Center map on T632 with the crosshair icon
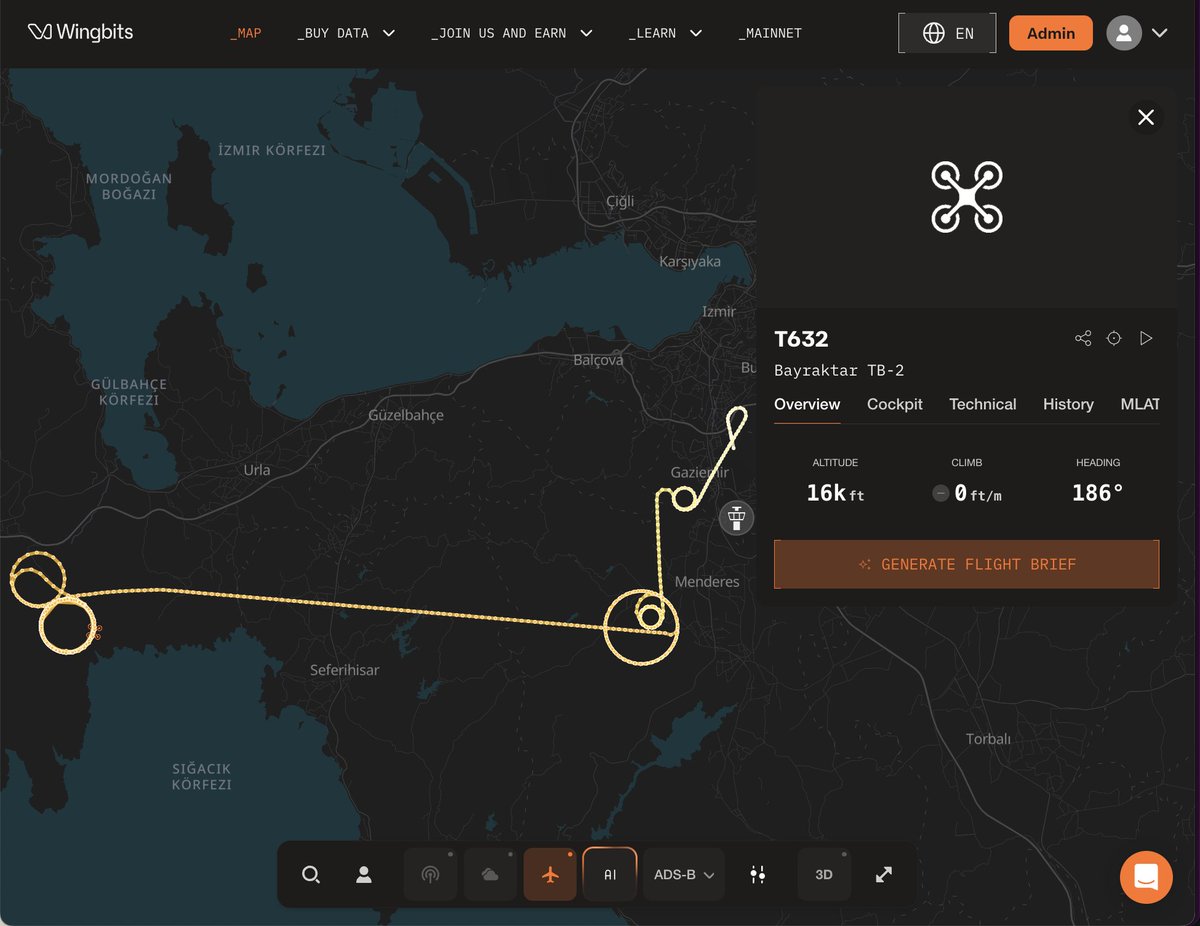The height and width of the screenshot is (926, 1200). point(1114,339)
